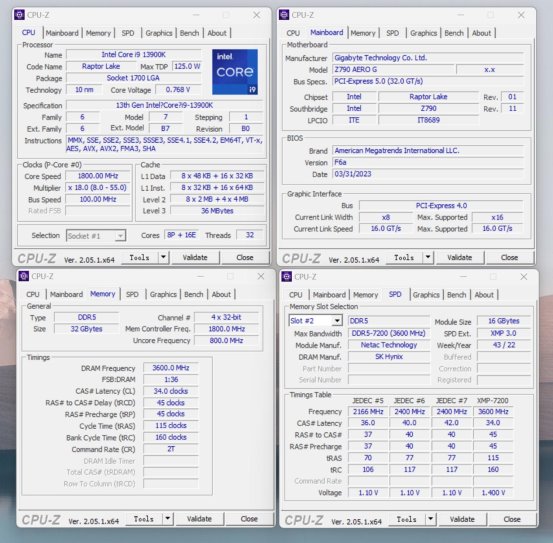Click the DDR5 memory type field in the Memory window
The width and height of the screenshot is (553, 543).
87,317
